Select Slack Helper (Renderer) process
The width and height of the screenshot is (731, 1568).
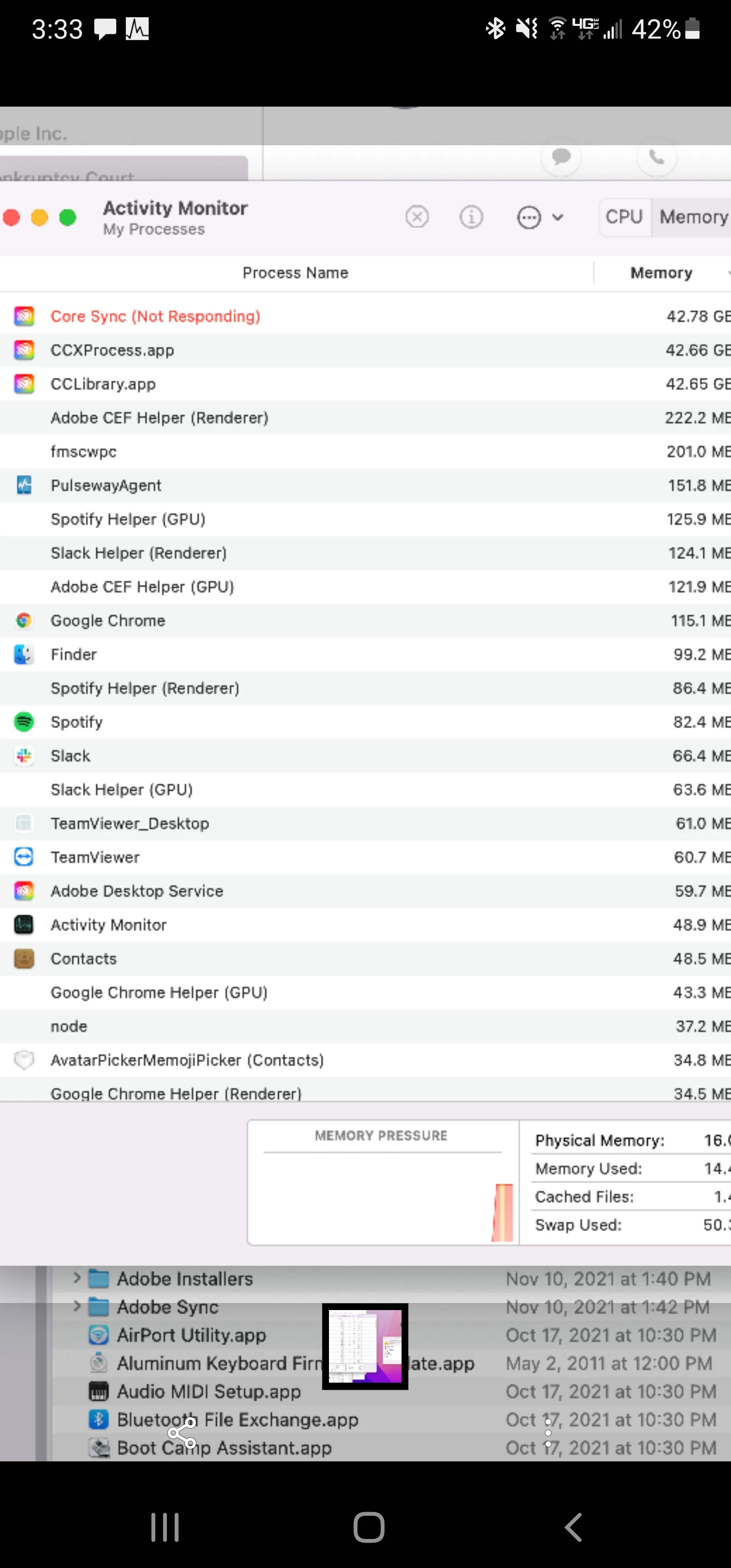[365, 552]
